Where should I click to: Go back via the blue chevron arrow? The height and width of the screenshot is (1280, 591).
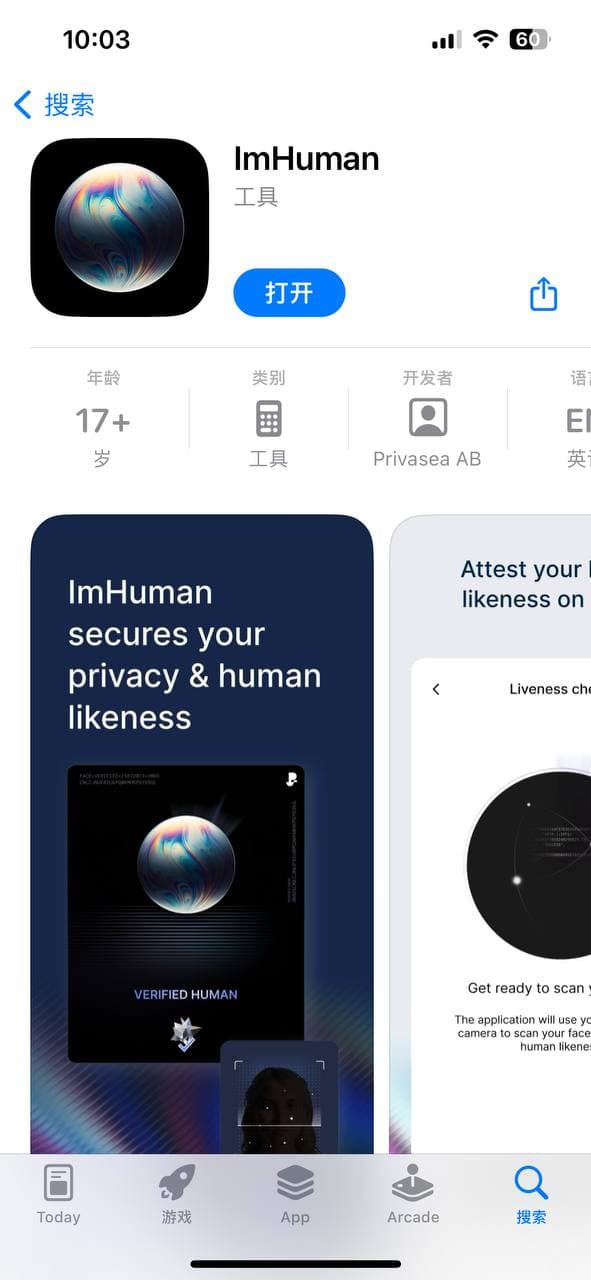[23, 104]
